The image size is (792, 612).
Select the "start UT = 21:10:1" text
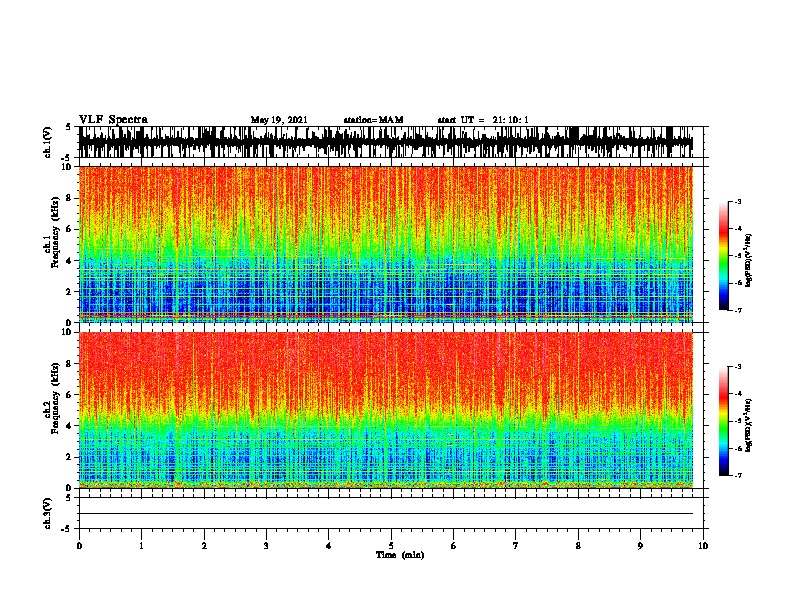click(x=483, y=120)
